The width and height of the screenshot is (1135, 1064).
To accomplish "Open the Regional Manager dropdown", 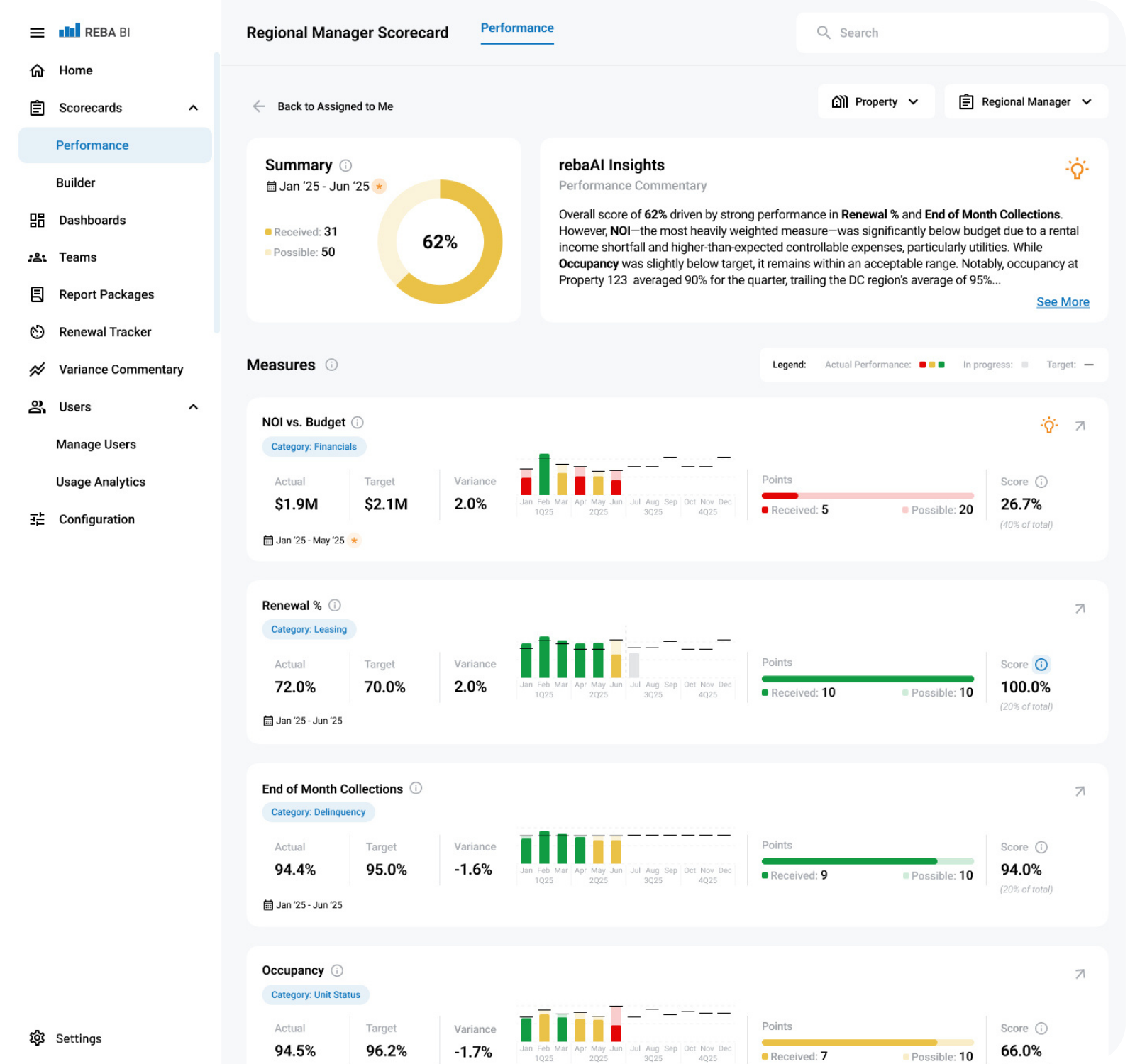I will point(1025,102).
